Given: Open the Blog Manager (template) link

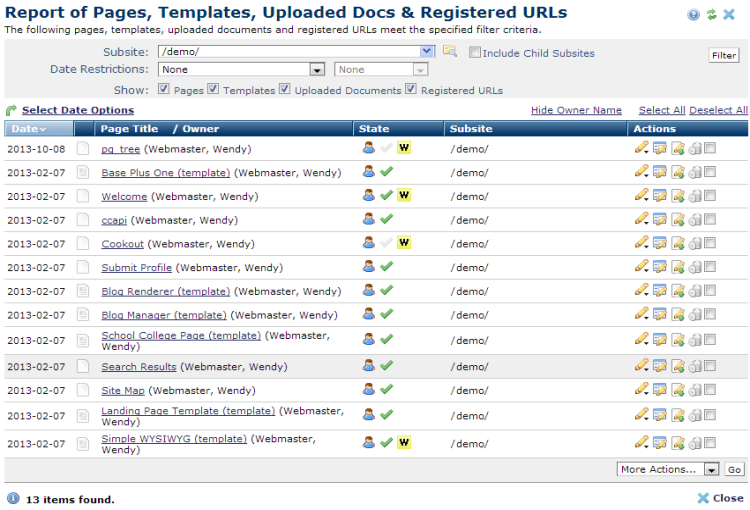Looking at the screenshot, I should 164,316.
